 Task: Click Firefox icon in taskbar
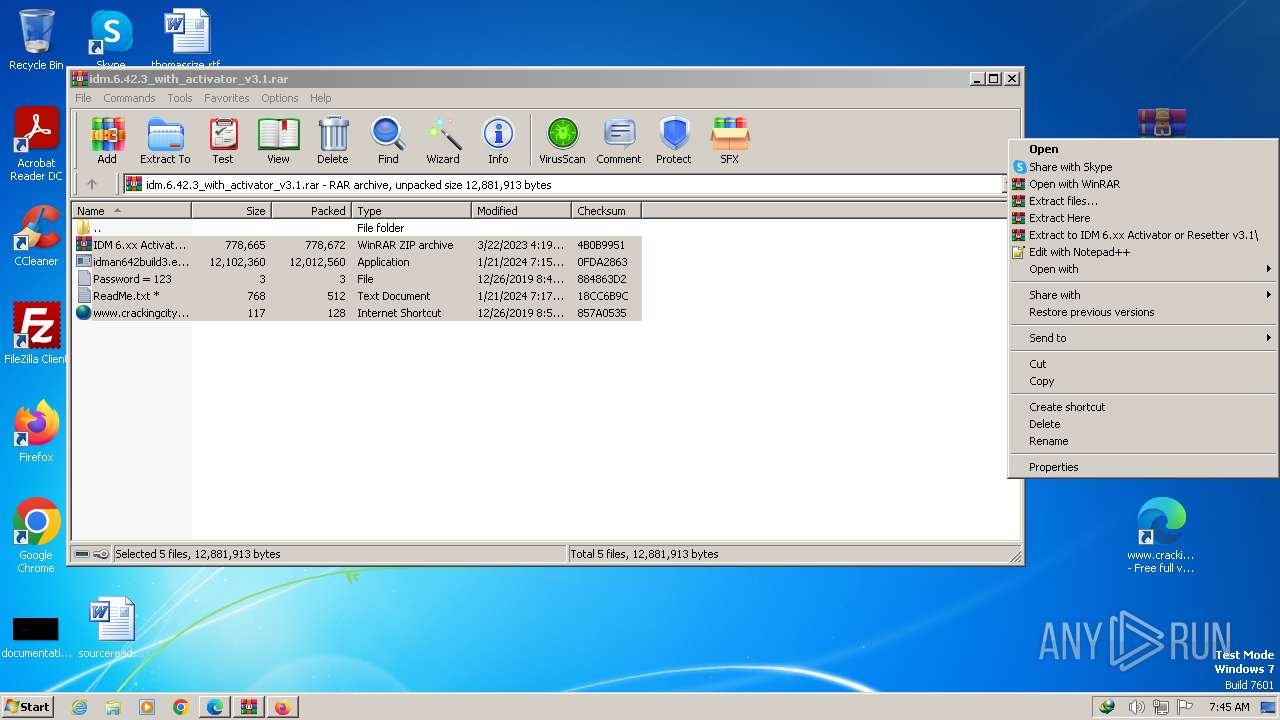[282, 707]
